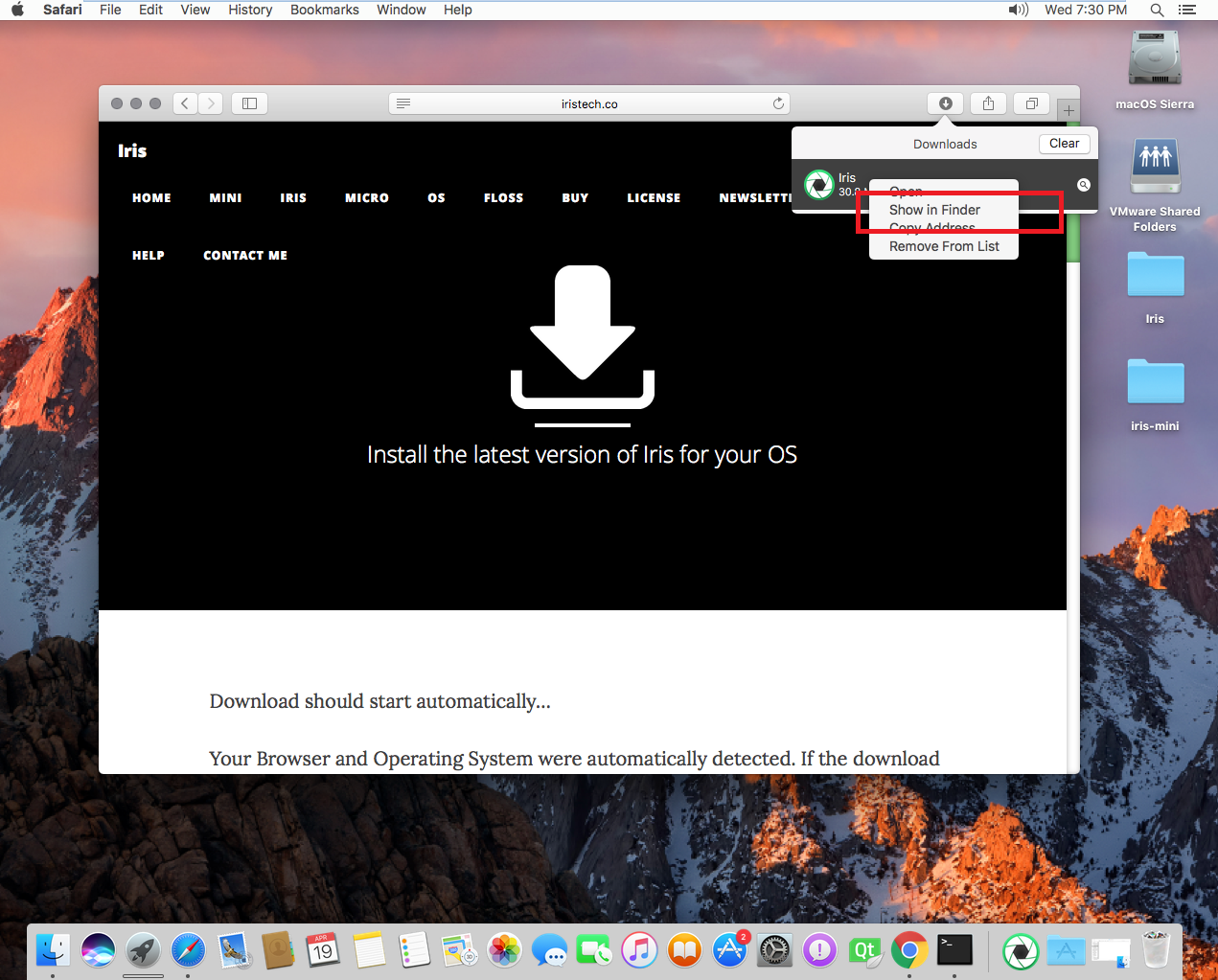Open Spotlight search icon
The height and width of the screenshot is (980, 1218).
click(1157, 10)
